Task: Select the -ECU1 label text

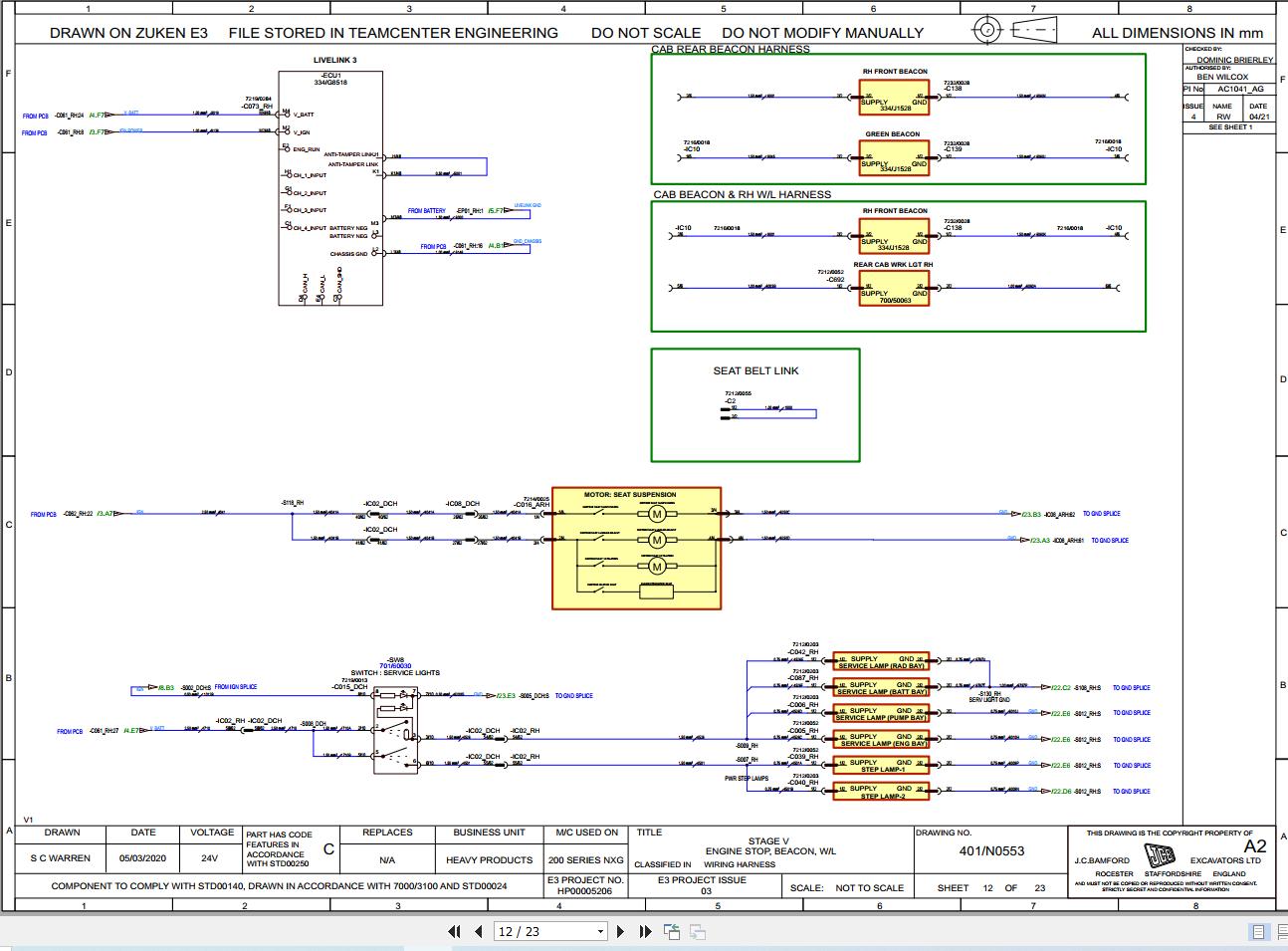Action: tap(330, 75)
